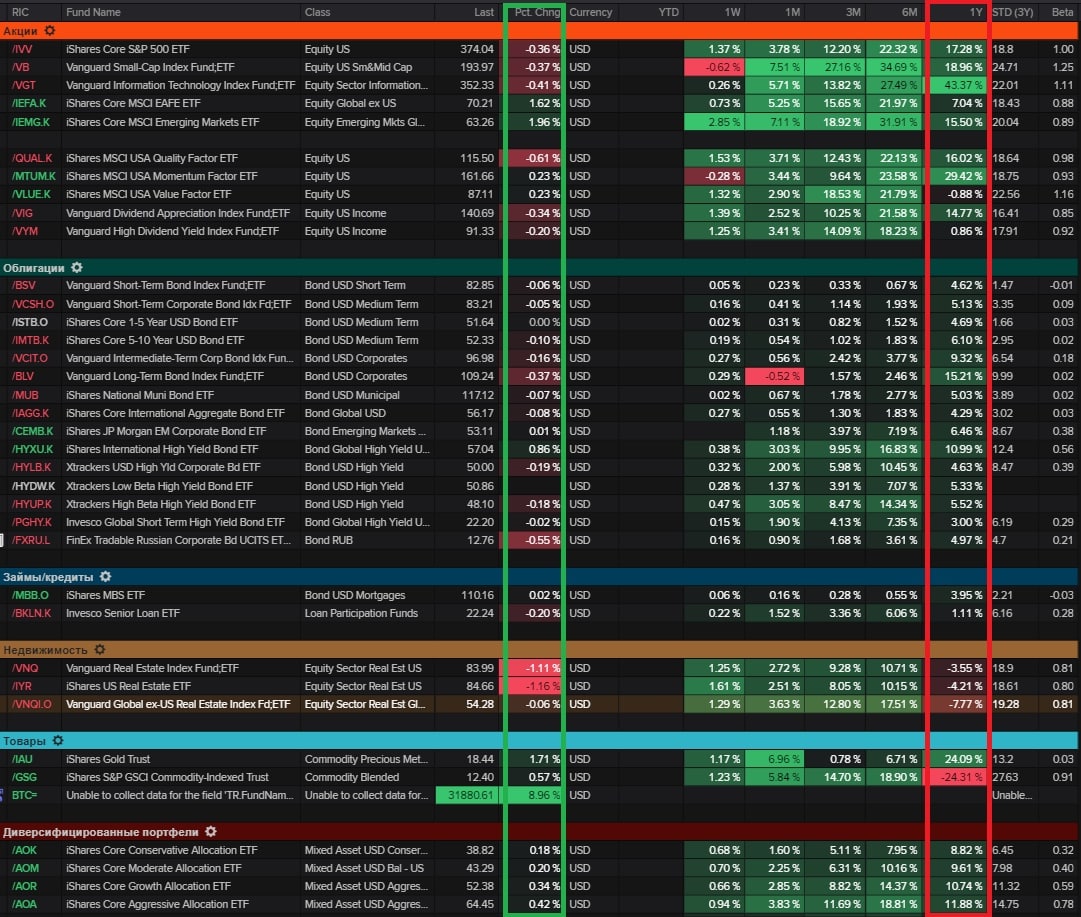Open settings gear beside Товары group
The image size is (1081, 917).
[58, 740]
